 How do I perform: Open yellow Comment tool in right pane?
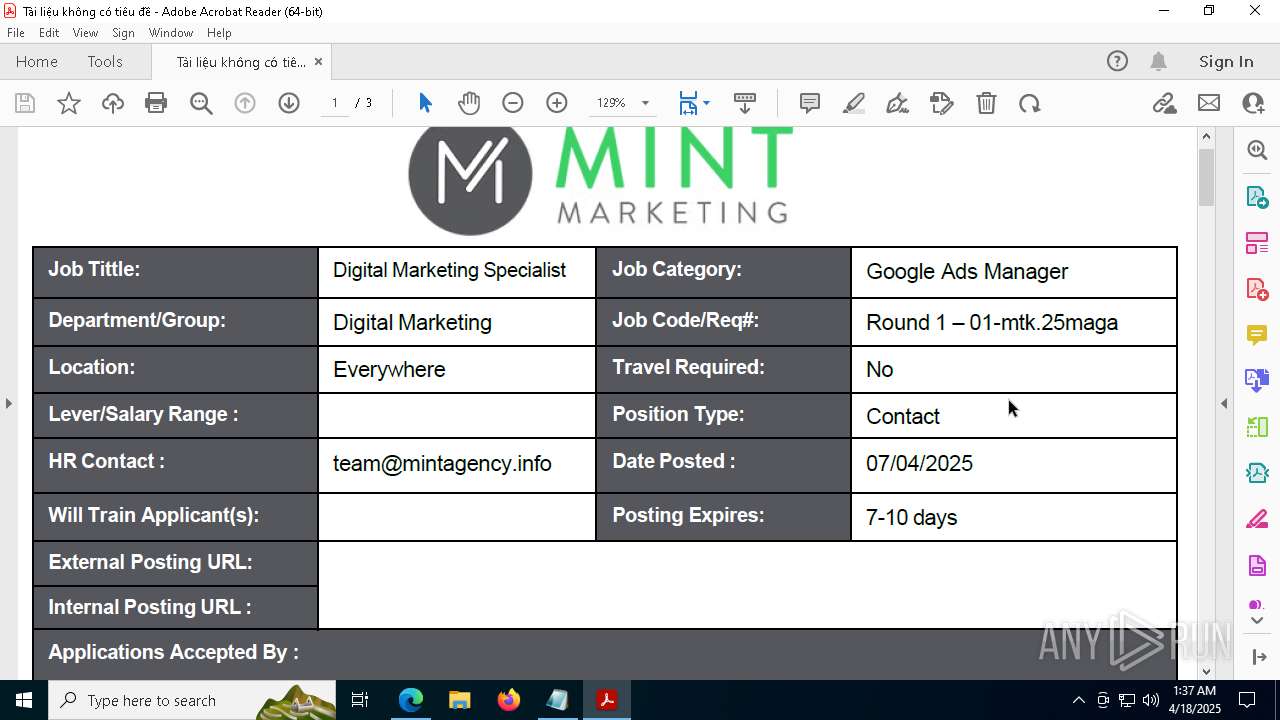pyautogui.click(x=1257, y=334)
